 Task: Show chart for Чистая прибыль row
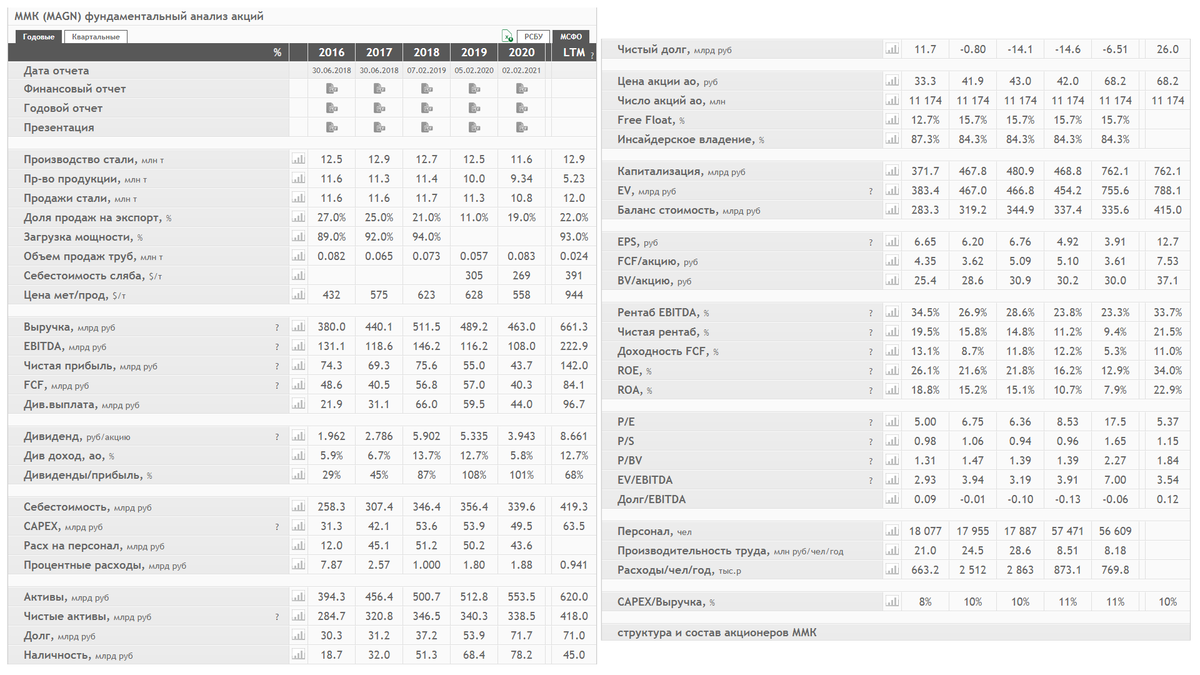tap(297, 366)
